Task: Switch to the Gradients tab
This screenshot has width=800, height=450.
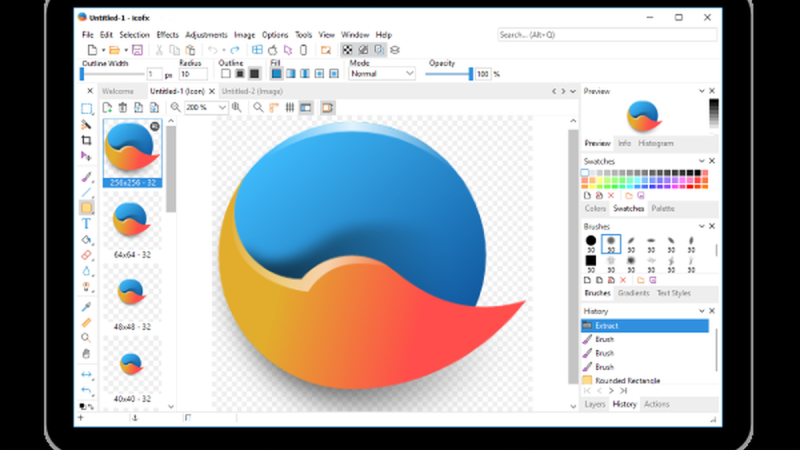Action: (633, 293)
